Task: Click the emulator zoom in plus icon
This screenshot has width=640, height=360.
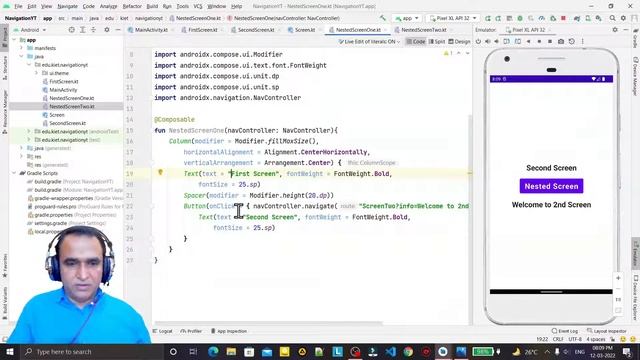Action: (x=618, y=278)
